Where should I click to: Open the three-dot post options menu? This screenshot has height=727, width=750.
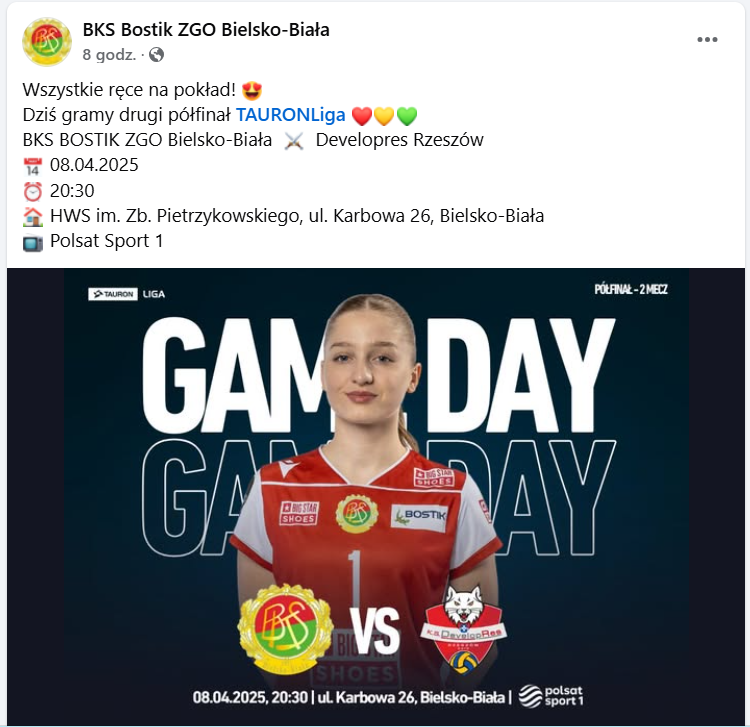[x=707, y=40]
